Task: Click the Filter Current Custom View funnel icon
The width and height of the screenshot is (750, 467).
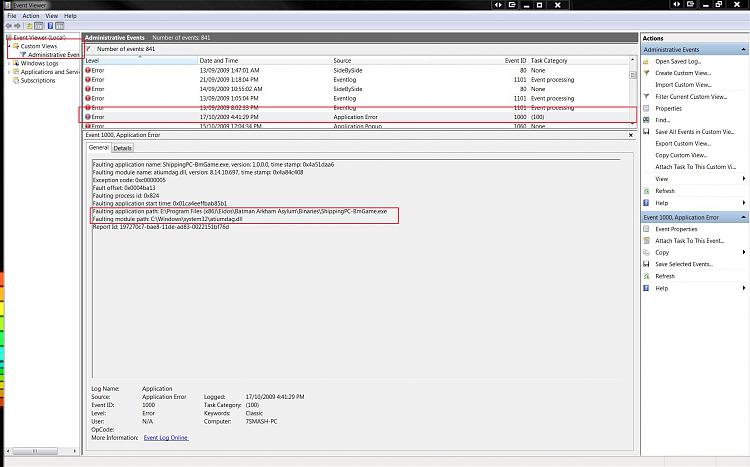Action: 646,97
